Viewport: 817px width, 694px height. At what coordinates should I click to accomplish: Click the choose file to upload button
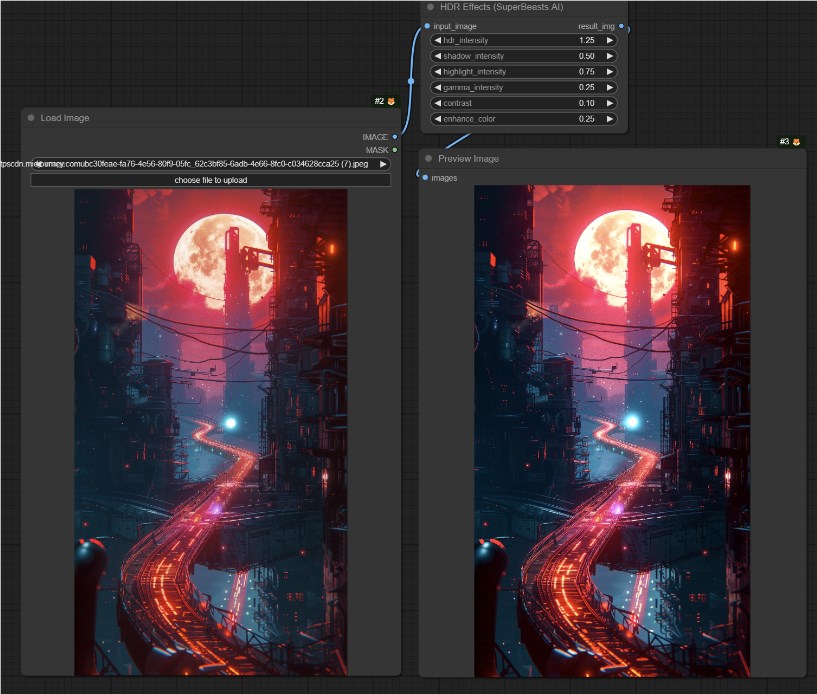coord(211,180)
